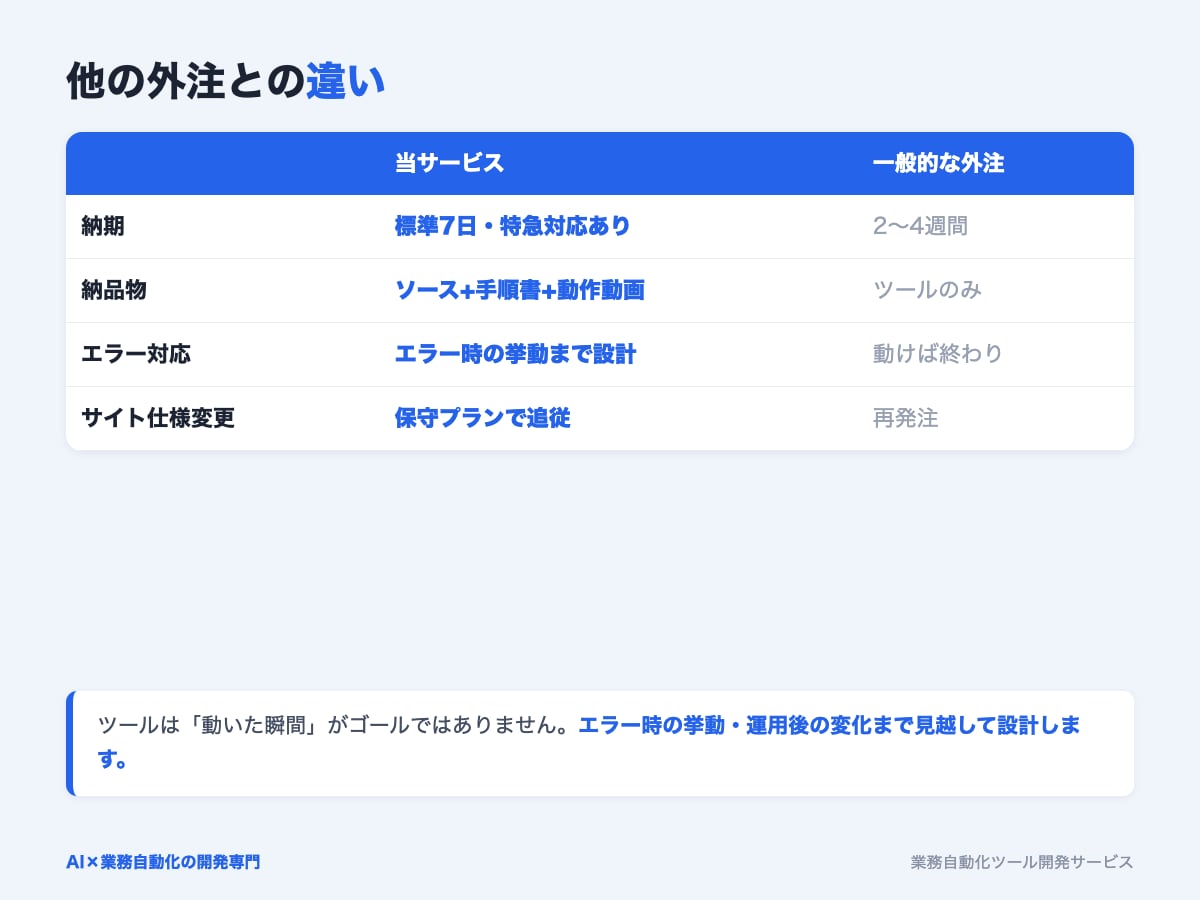Click the slide title 他の外注との違い
Image resolution: width=1200 pixels, height=900 pixels.
226,82
